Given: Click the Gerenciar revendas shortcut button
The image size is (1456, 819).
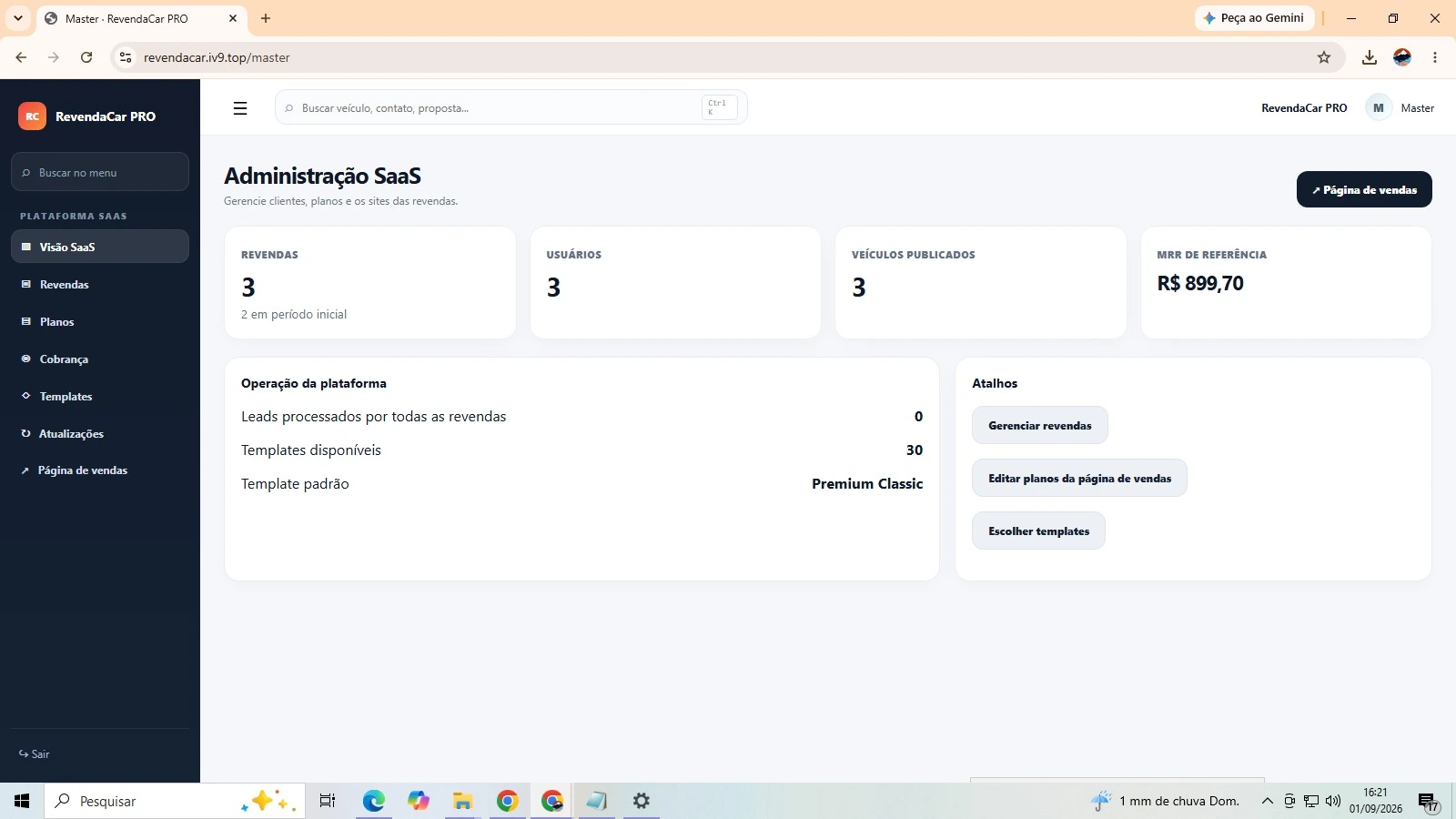Looking at the screenshot, I should [x=1040, y=425].
